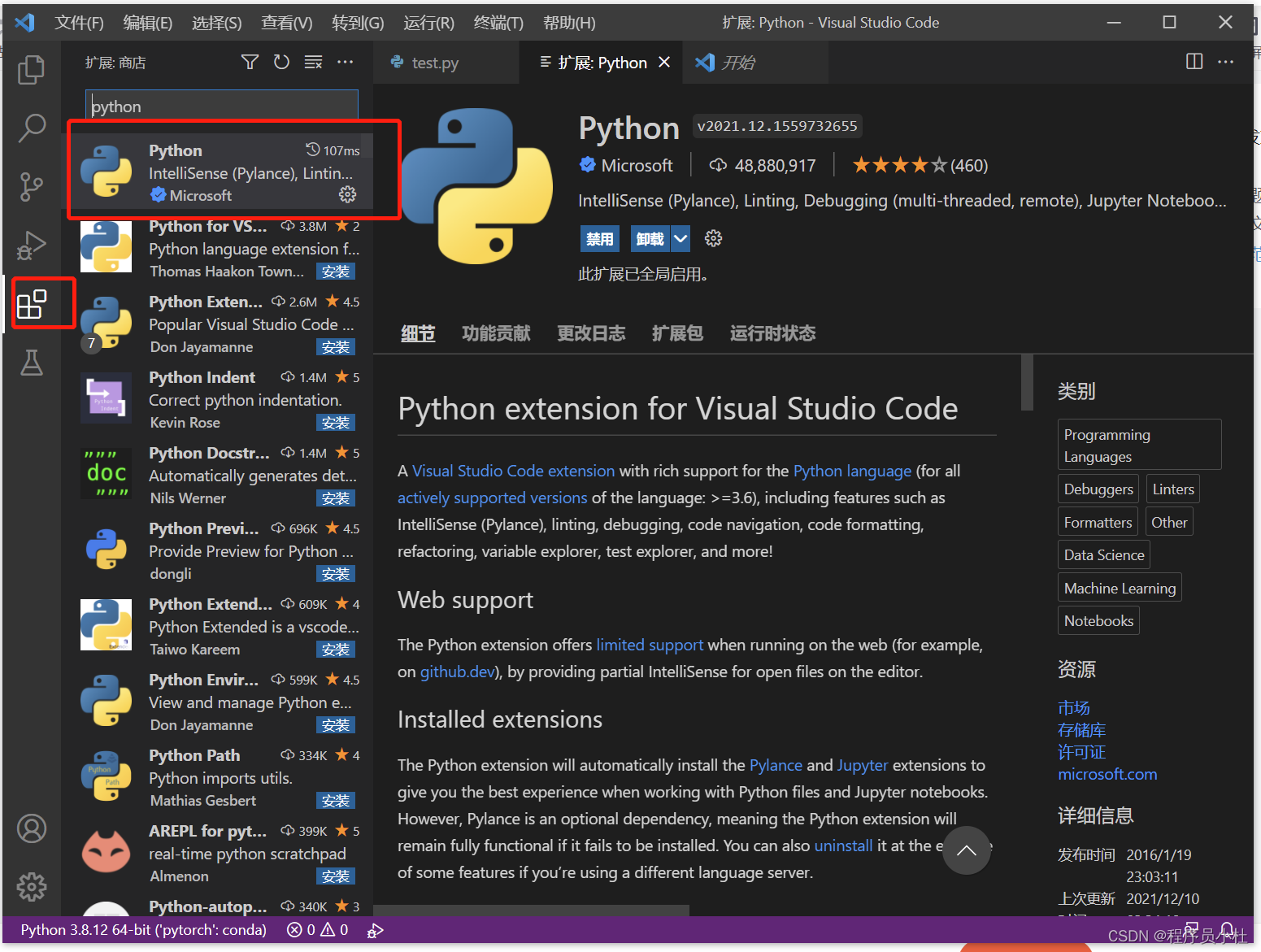Open editor more actions ellipsis

tap(1226, 62)
